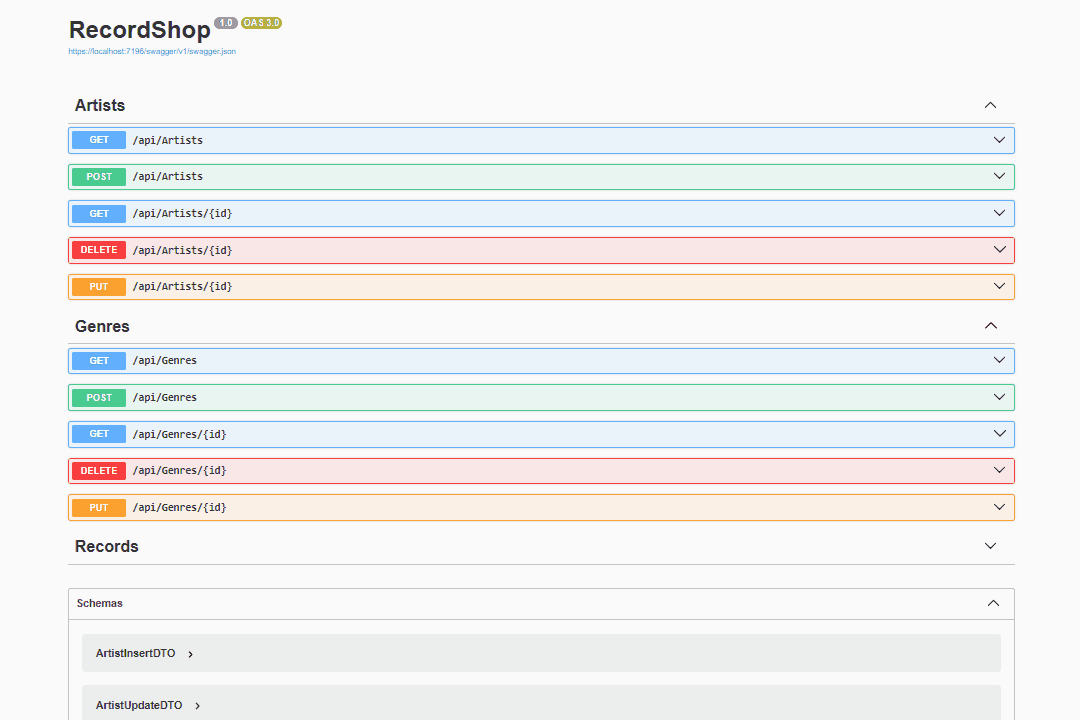Expand the ArtistUpdateDTO schema arrow
The width and height of the screenshot is (1080, 720).
click(x=197, y=706)
